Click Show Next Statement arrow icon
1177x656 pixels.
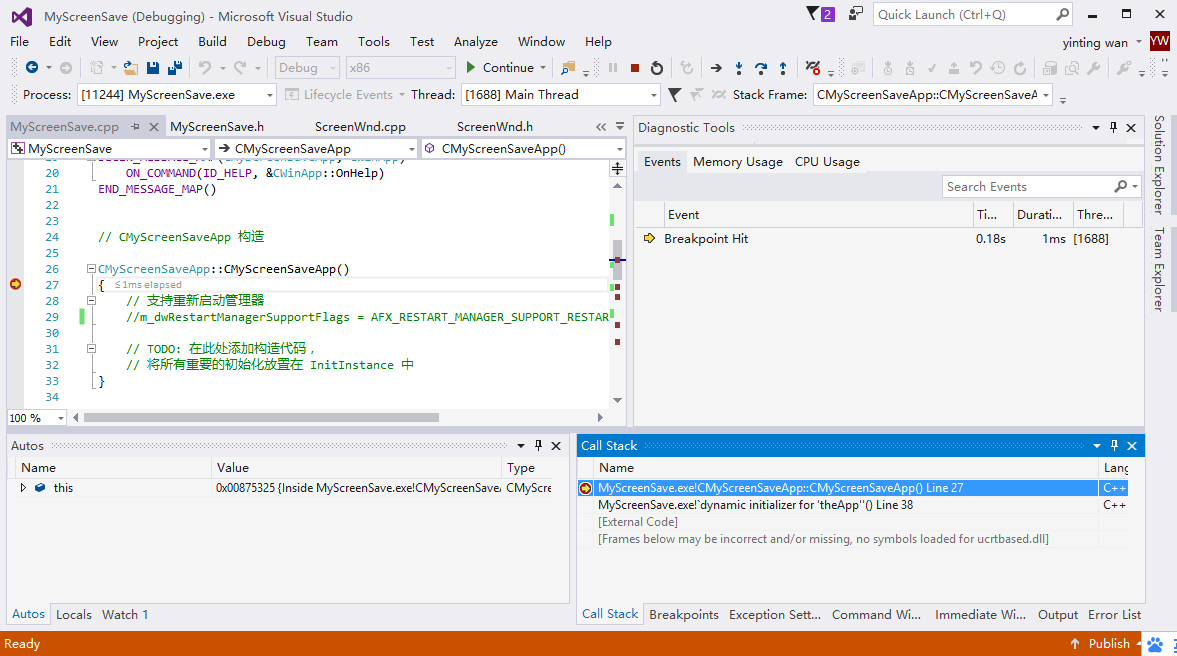(716, 68)
